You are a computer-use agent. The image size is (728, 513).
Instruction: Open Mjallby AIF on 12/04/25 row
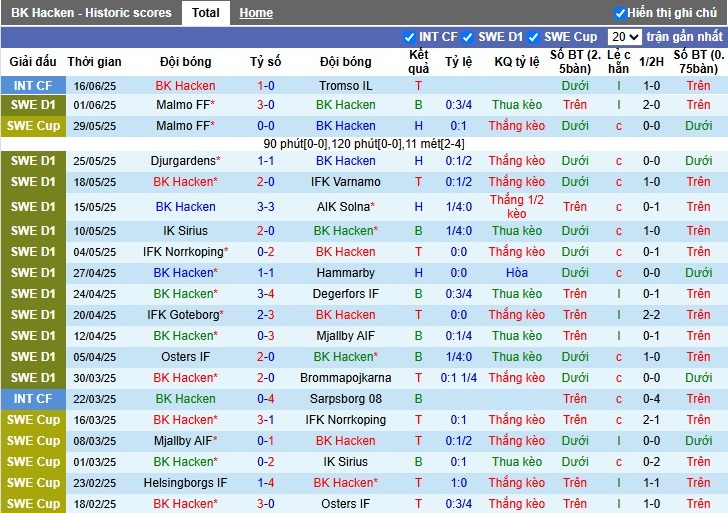(345, 336)
